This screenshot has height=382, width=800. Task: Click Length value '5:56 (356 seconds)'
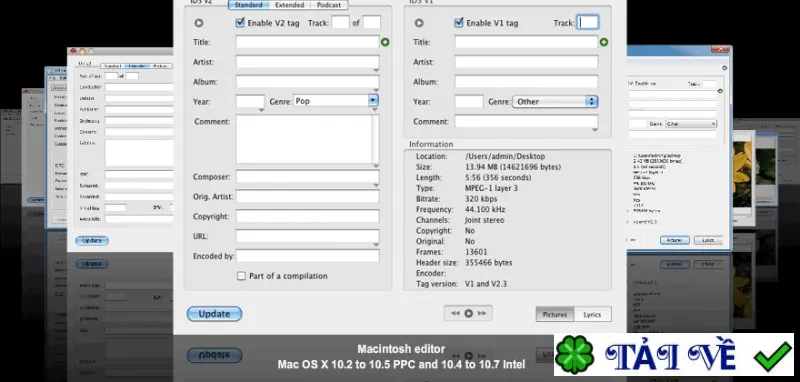[497, 177]
